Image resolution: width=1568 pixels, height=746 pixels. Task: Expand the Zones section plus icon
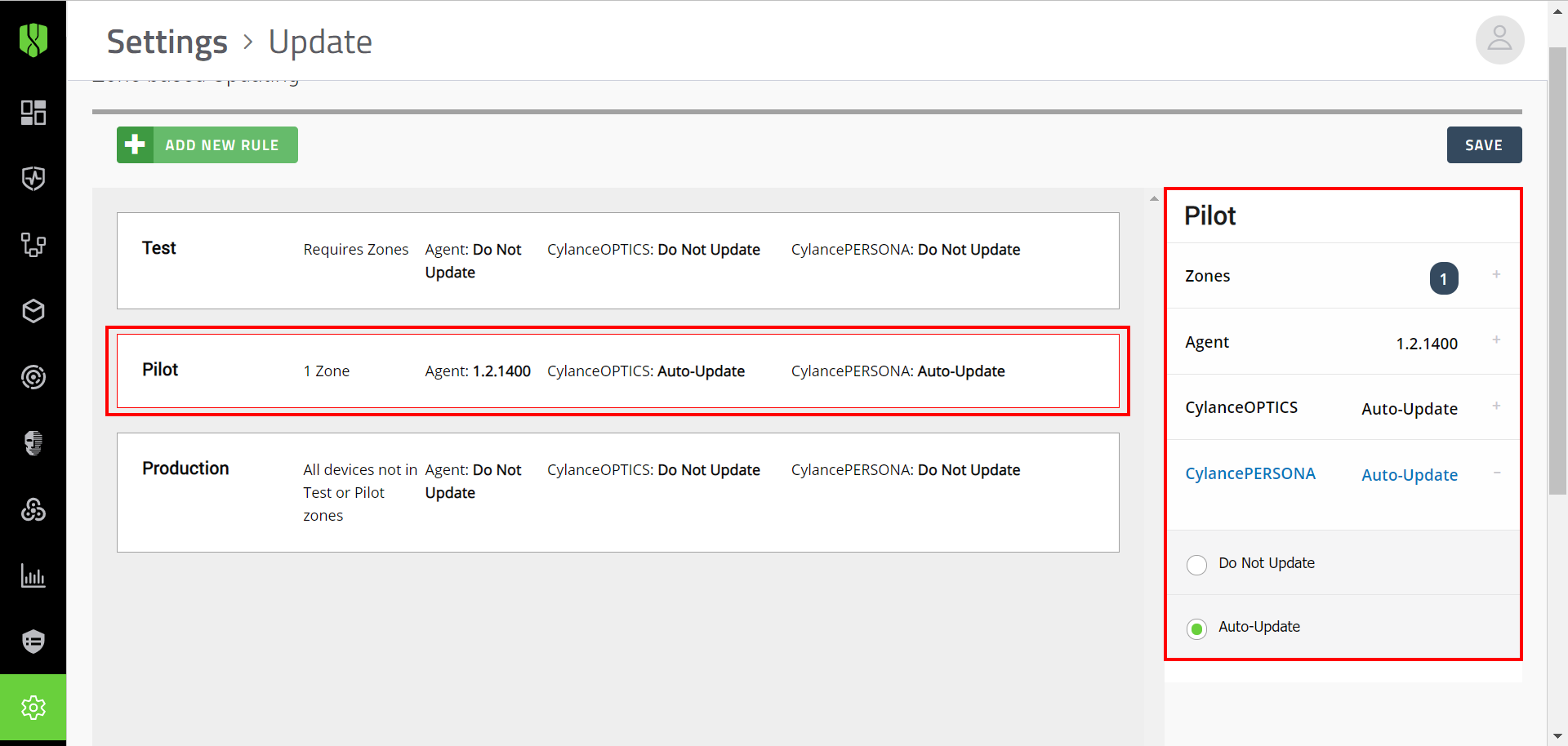click(x=1496, y=274)
